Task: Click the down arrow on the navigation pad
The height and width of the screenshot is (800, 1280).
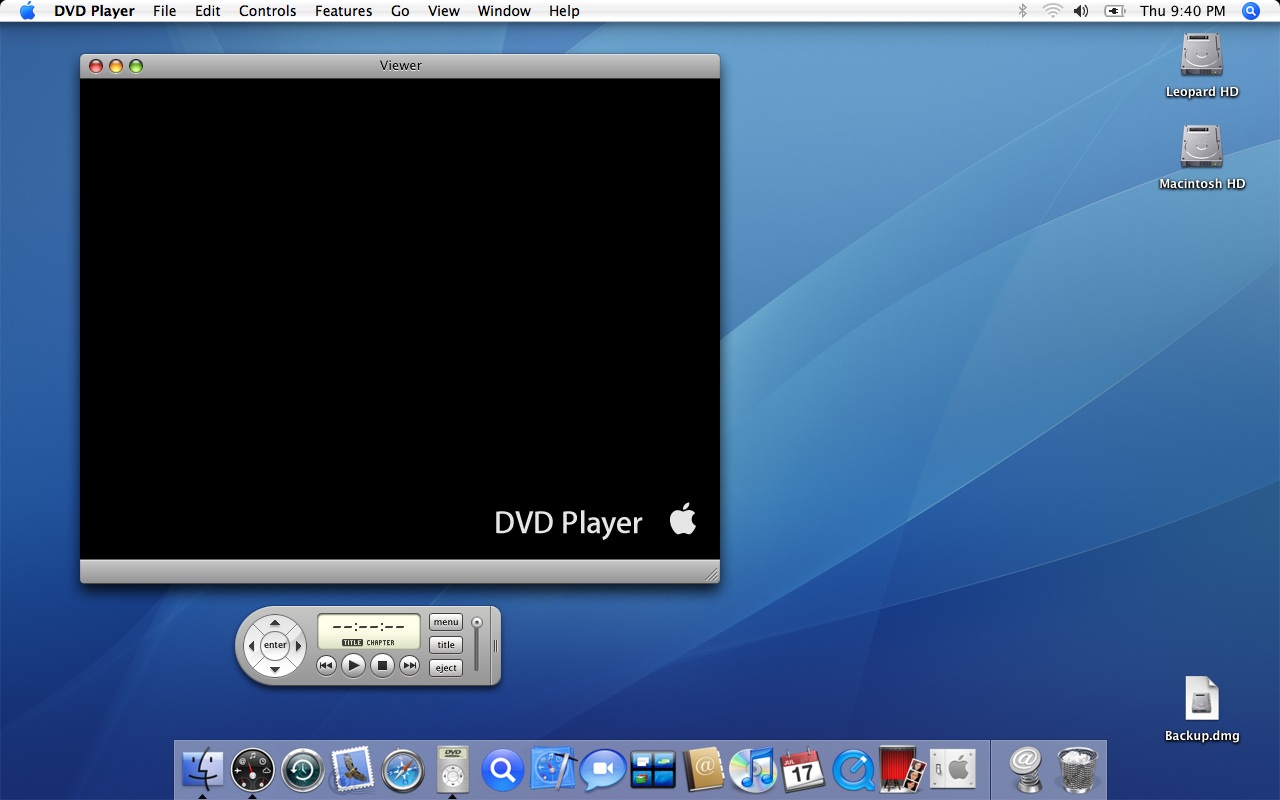Action: pyautogui.click(x=275, y=668)
